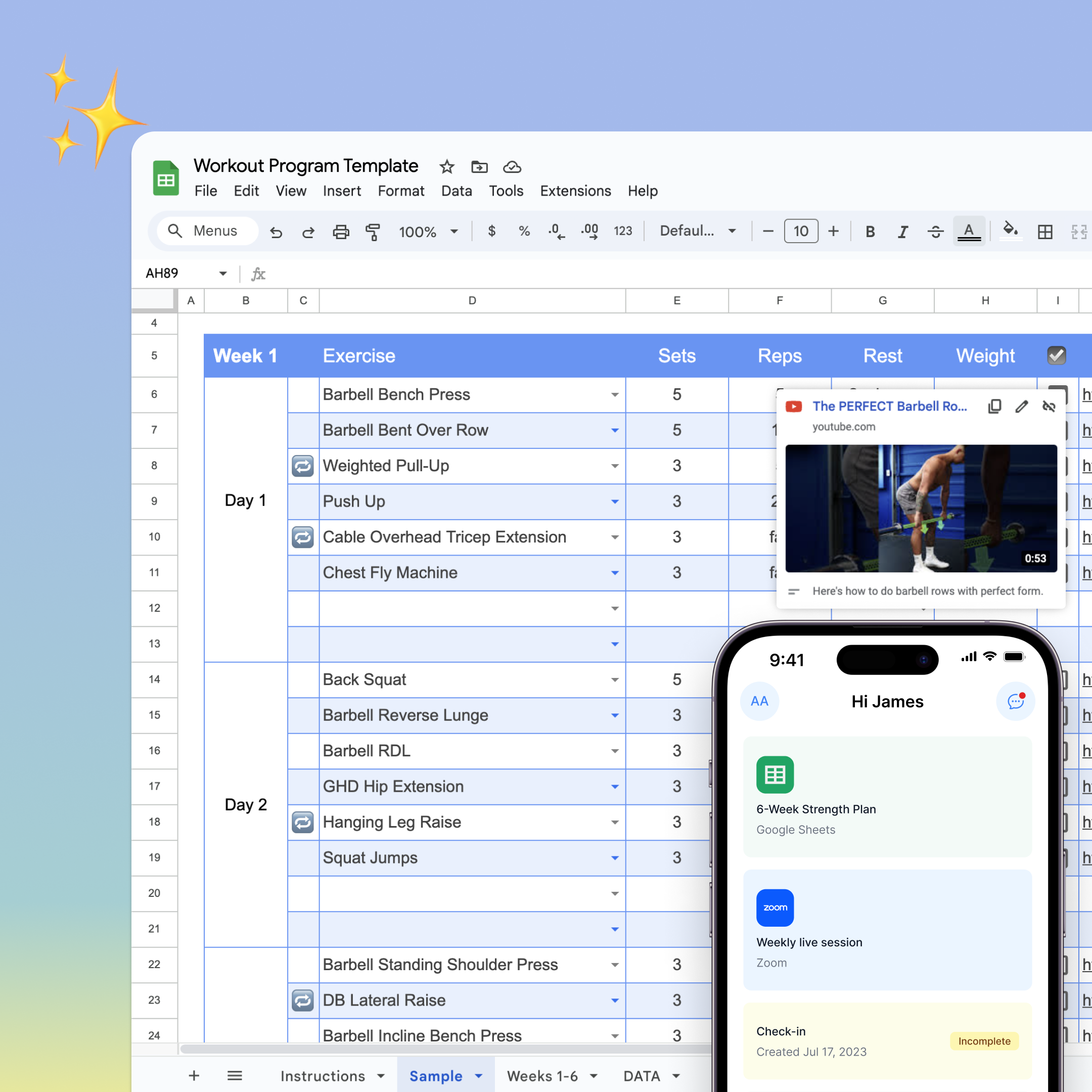Format as percent
This screenshot has width=1092, height=1092.
[525, 231]
